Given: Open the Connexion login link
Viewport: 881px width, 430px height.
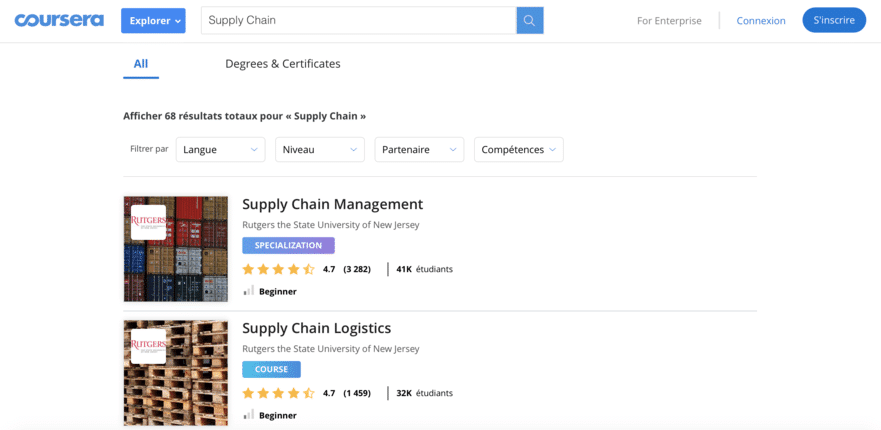Looking at the screenshot, I should coord(761,21).
